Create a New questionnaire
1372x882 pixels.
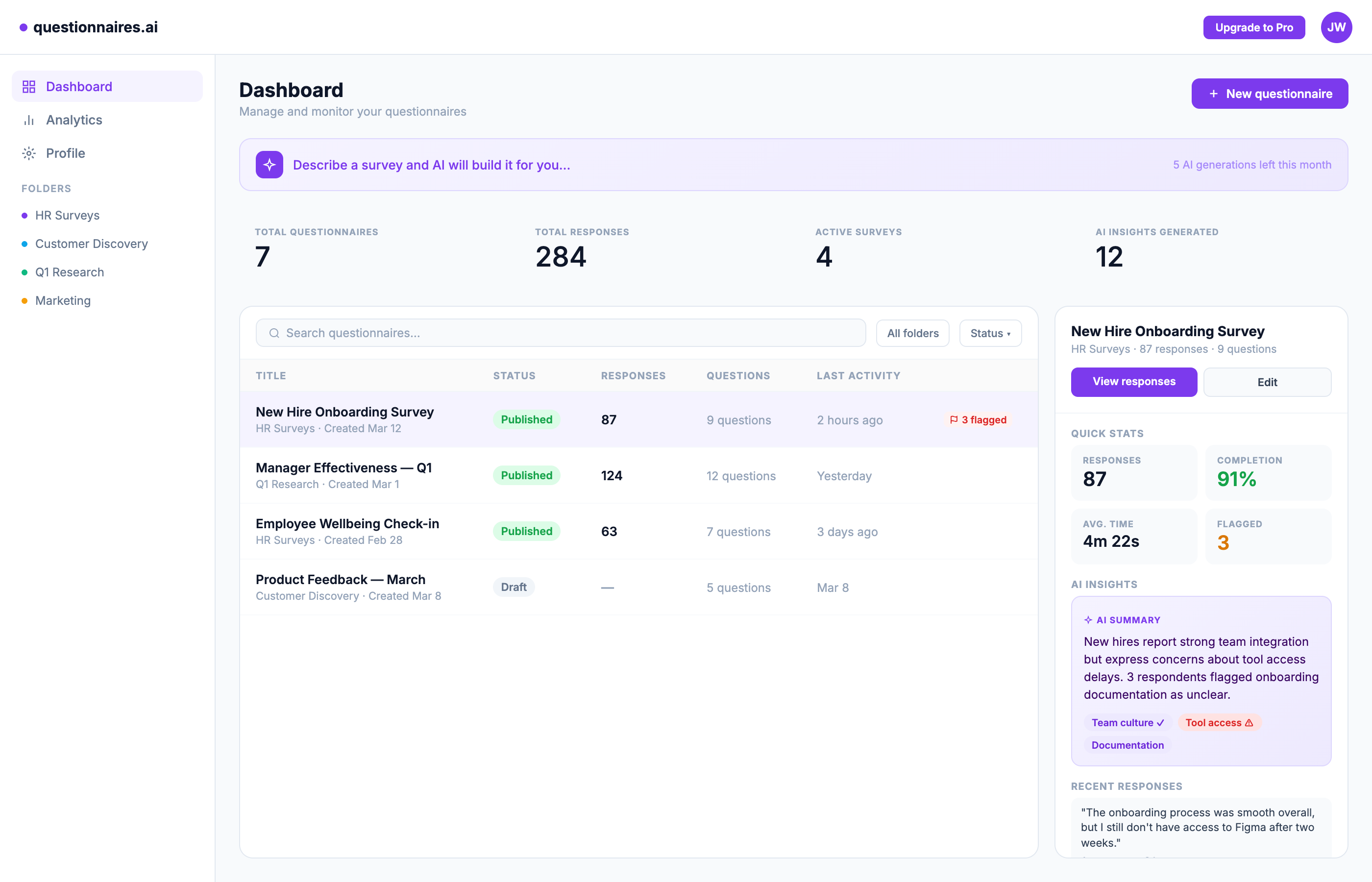(1270, 94)
